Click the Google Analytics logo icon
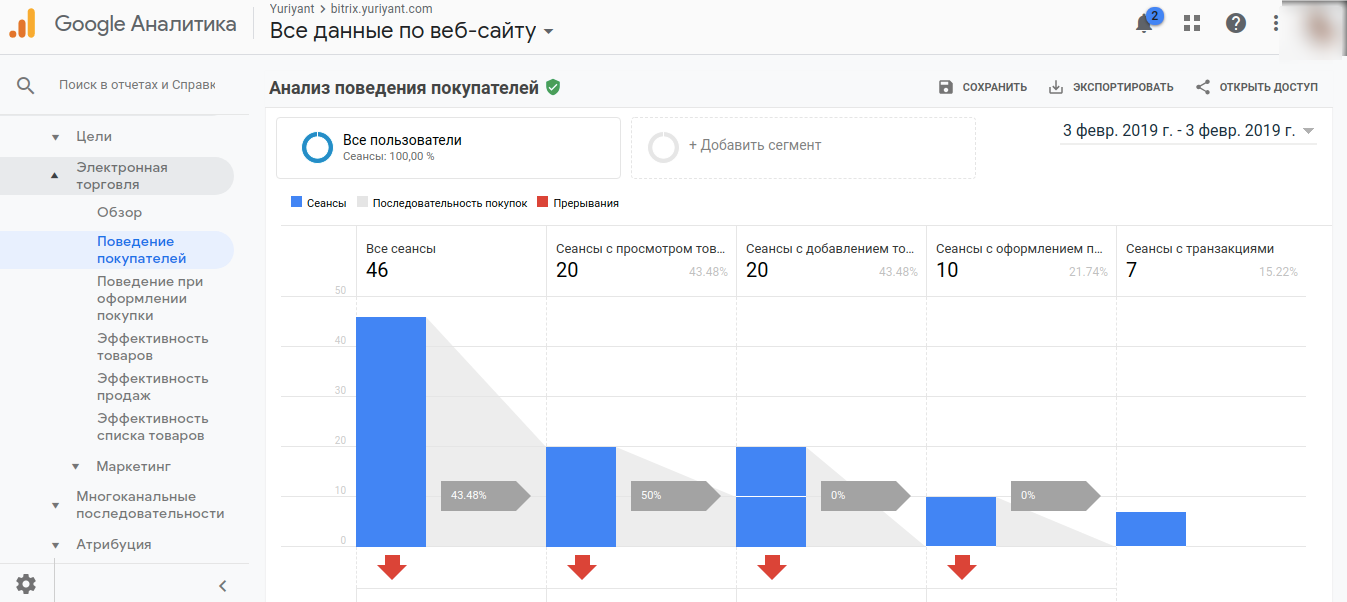The height and width of the screenshot is (602, 1347). (x=22, y=23)
